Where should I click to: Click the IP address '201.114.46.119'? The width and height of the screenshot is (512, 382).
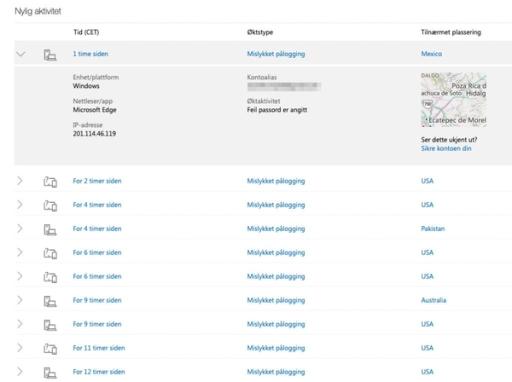[94, 134]
